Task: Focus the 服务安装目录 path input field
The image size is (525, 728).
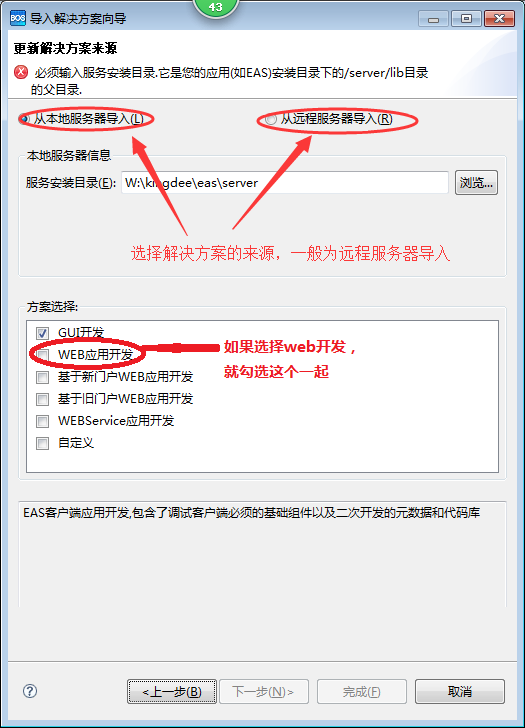Action: pyautogui.click(x=285, y=182)
